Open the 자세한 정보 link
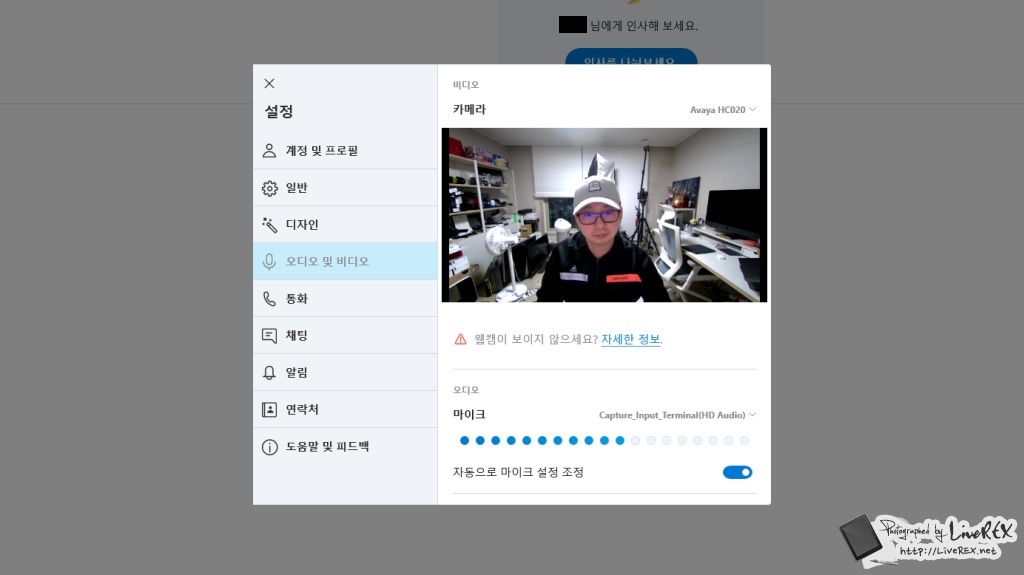The height and width of the screenshot is (575, 1024). [630, 339]
